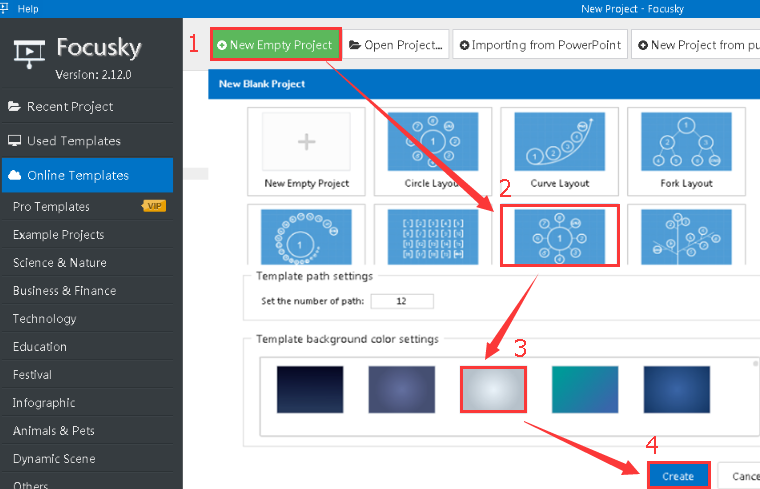Click the Online Templates cloud icon
Image resolution: width=760 pixels, height=489 pixels.
15,175
